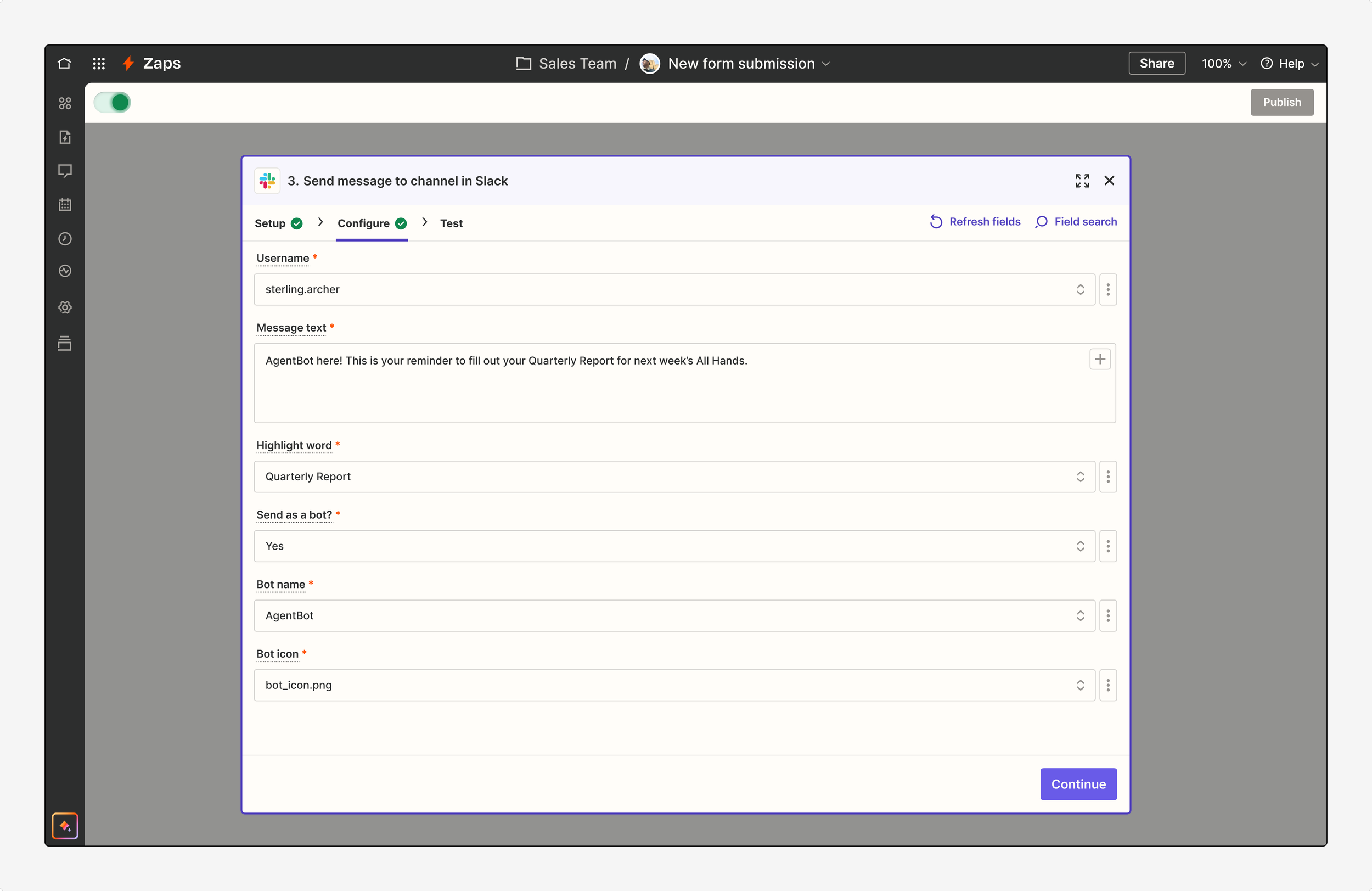Open the comments icon in left sidebar
The width and height of the screenshot is (1372, 891).
65,171
